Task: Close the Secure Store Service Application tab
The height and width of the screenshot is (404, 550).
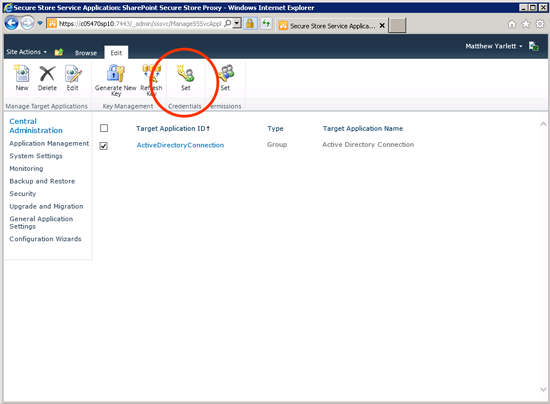Action: point(382,25)
